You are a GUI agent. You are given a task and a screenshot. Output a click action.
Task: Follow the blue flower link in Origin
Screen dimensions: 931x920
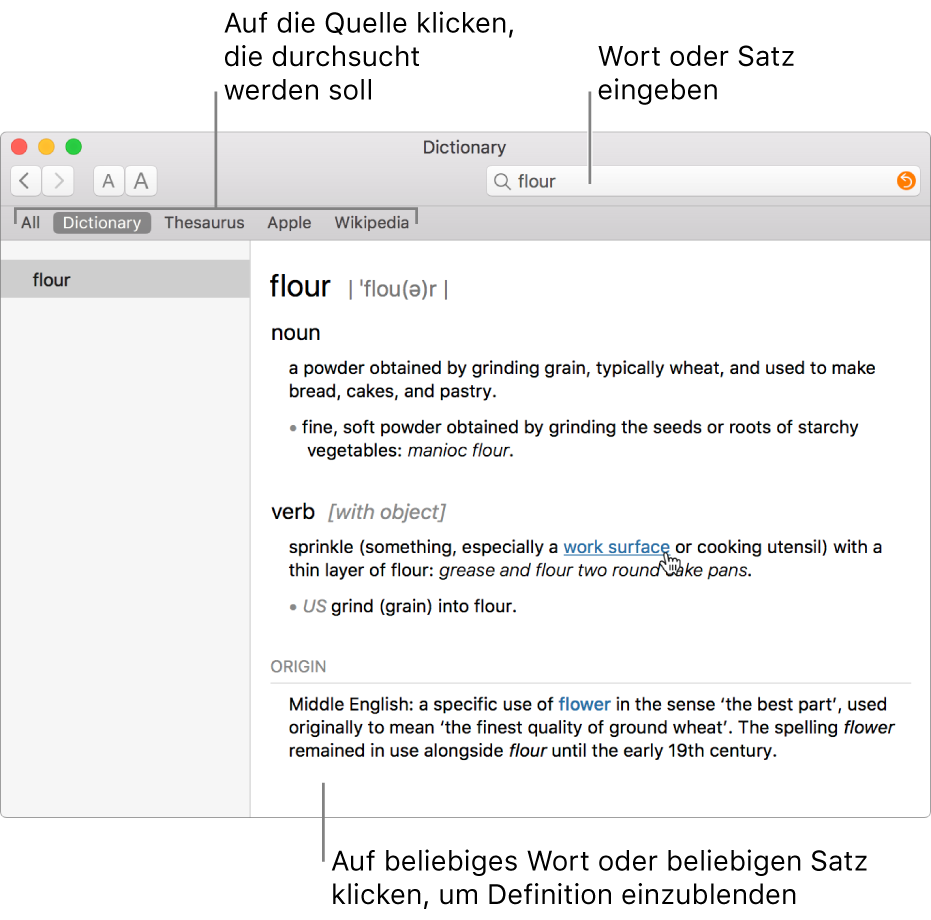[x=584, y=704]
